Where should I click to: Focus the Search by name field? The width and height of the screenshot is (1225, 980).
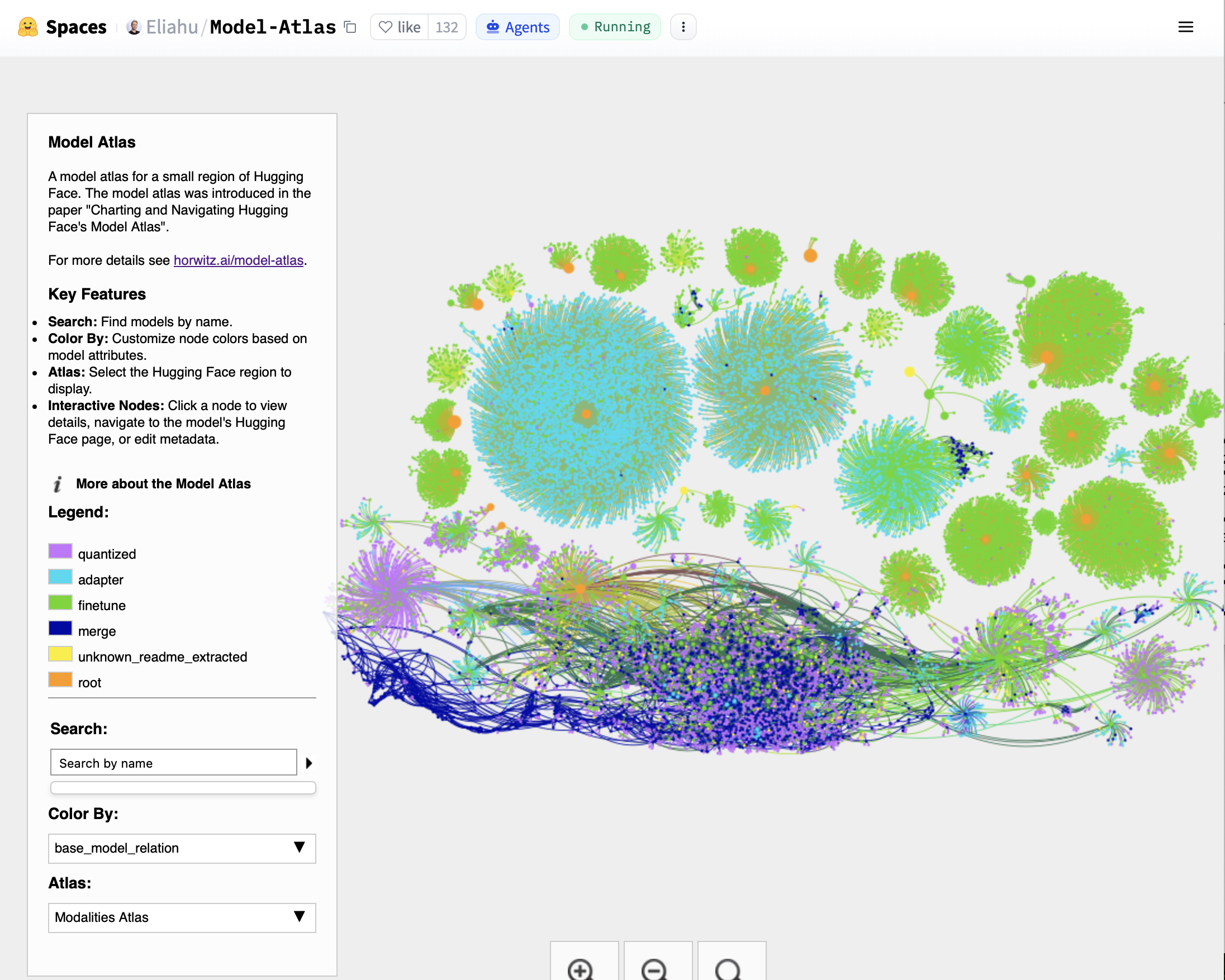[173, 763]
